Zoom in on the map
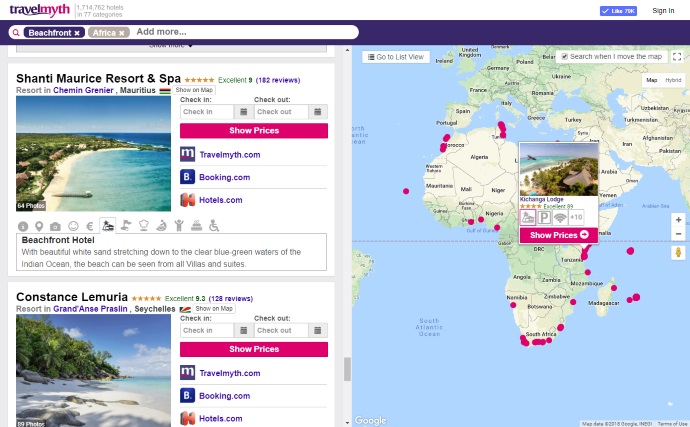This screenshot has height=427, width=690. [x=678, y=220]
